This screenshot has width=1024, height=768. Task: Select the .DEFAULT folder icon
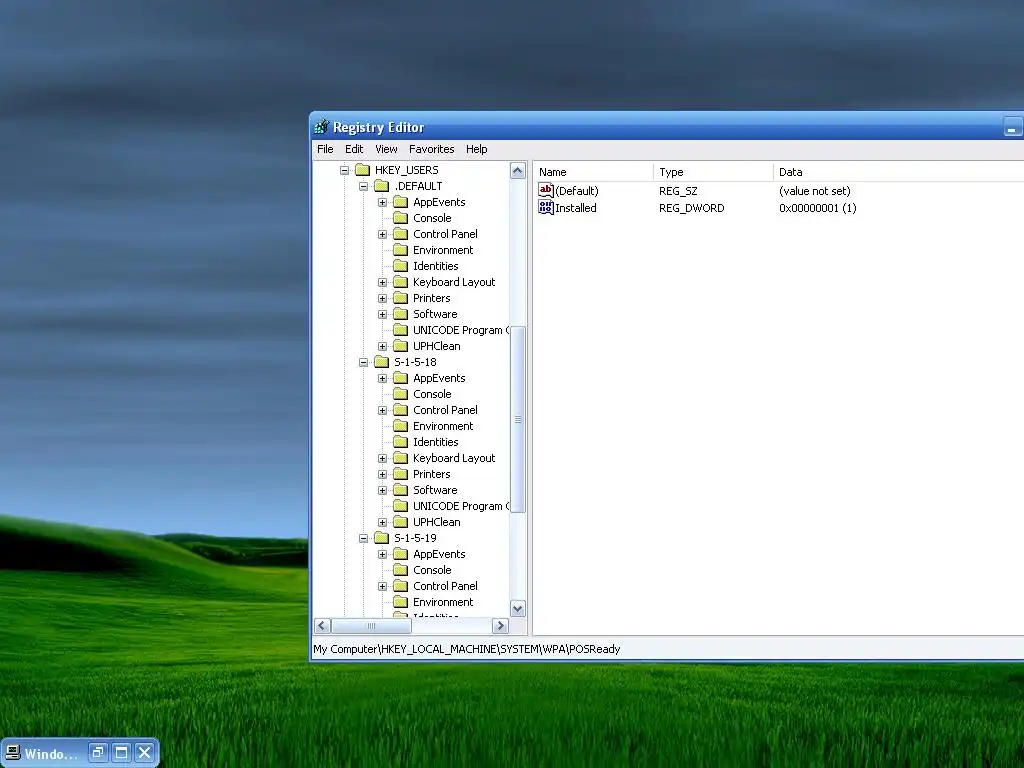(x=381, y=186)
